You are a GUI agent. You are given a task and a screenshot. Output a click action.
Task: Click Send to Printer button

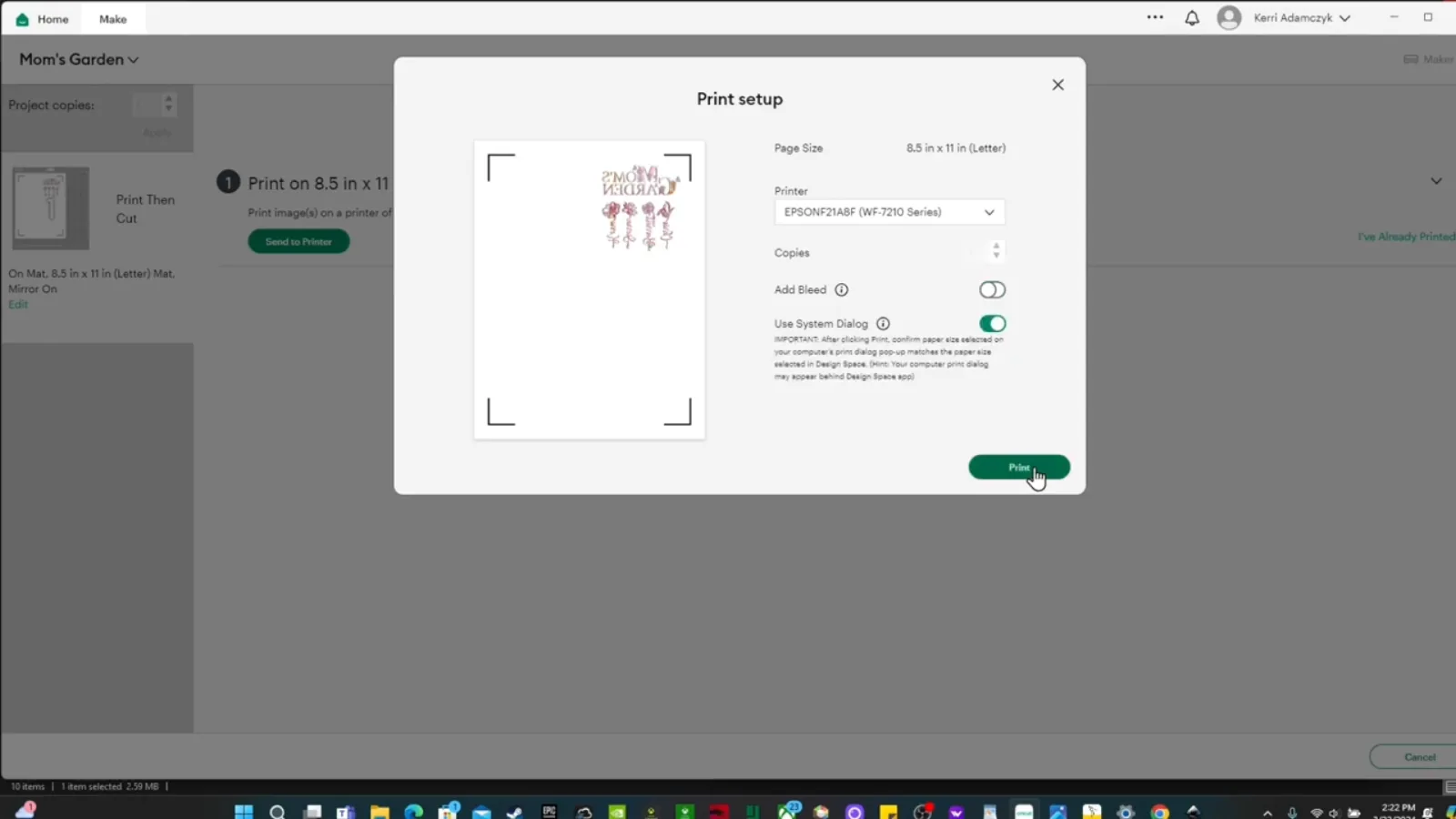[298, 242]
